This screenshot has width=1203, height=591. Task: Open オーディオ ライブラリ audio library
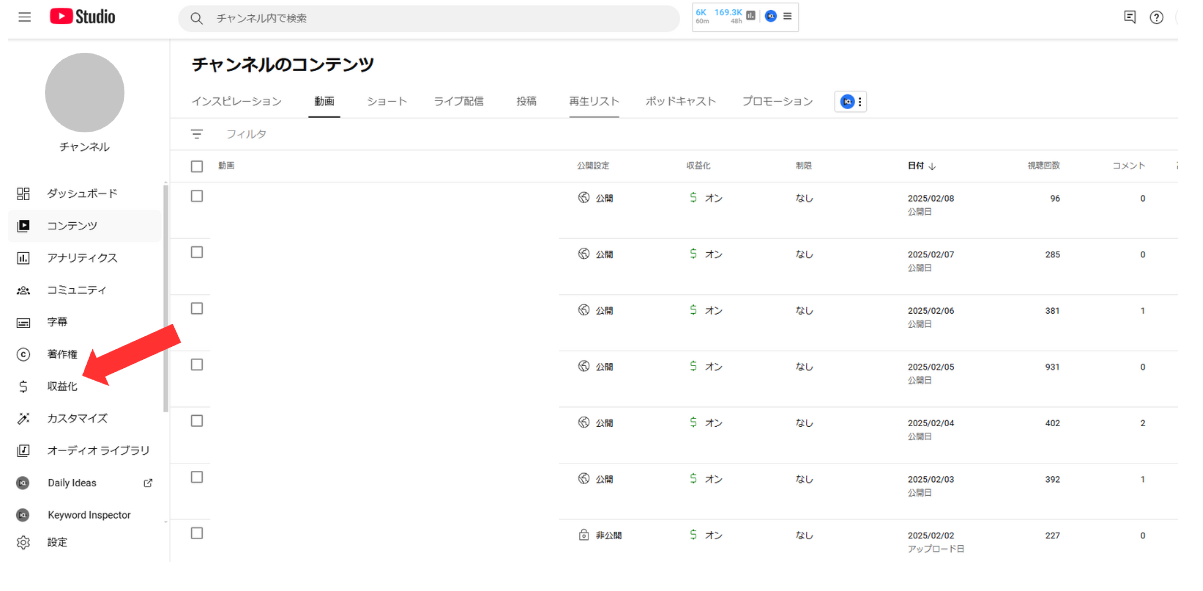(98, 450)
